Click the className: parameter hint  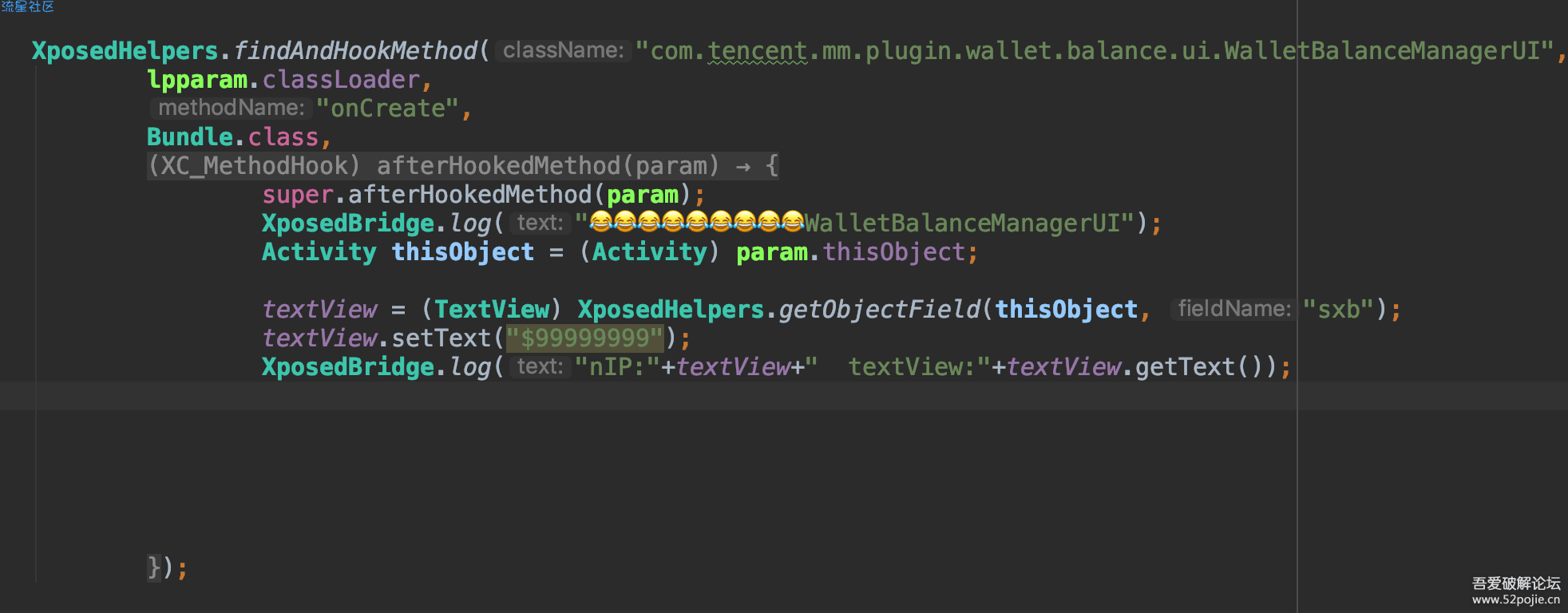[564, 50]
